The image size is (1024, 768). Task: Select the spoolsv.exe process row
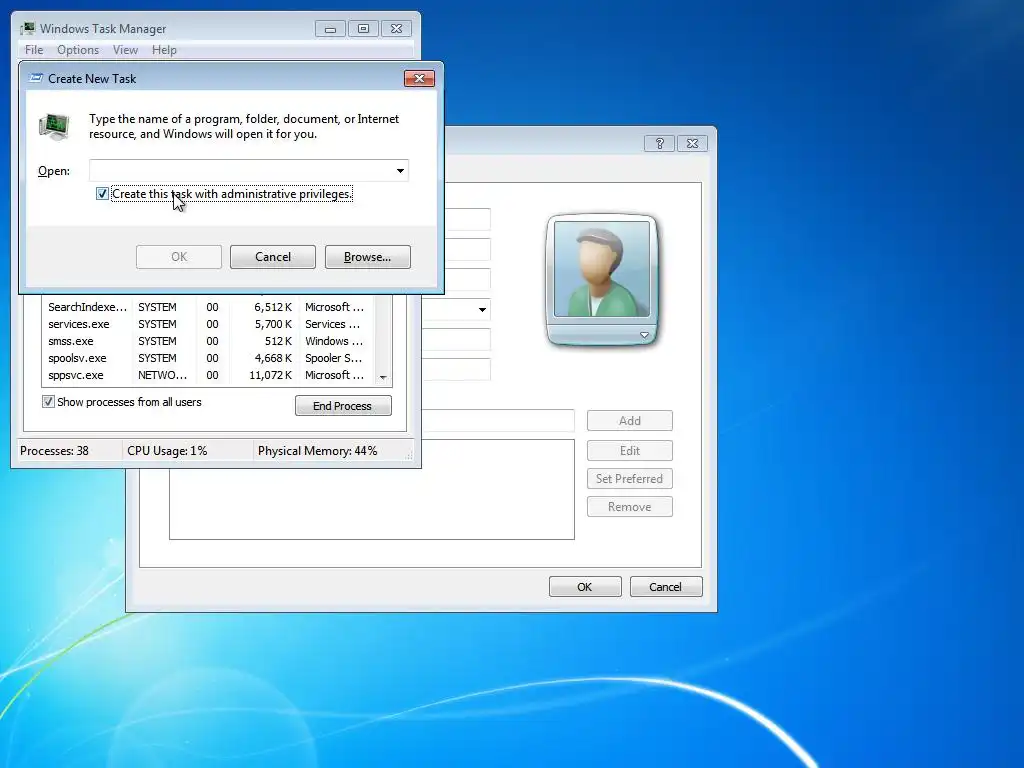[209, 358]
